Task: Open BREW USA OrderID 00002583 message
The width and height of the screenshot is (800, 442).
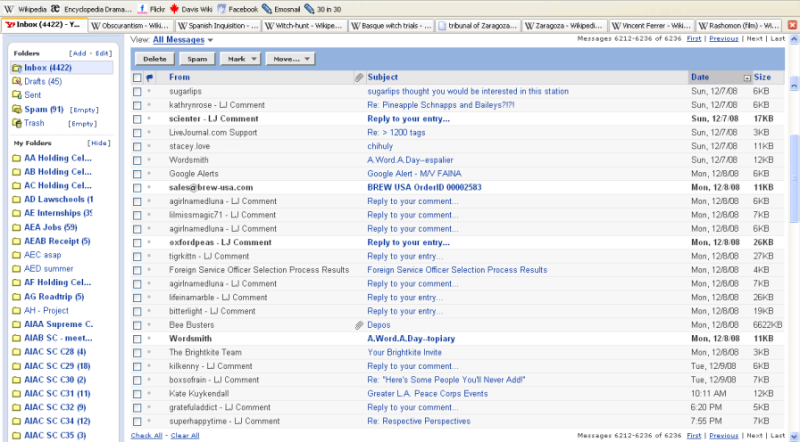Action: point(424,187)
